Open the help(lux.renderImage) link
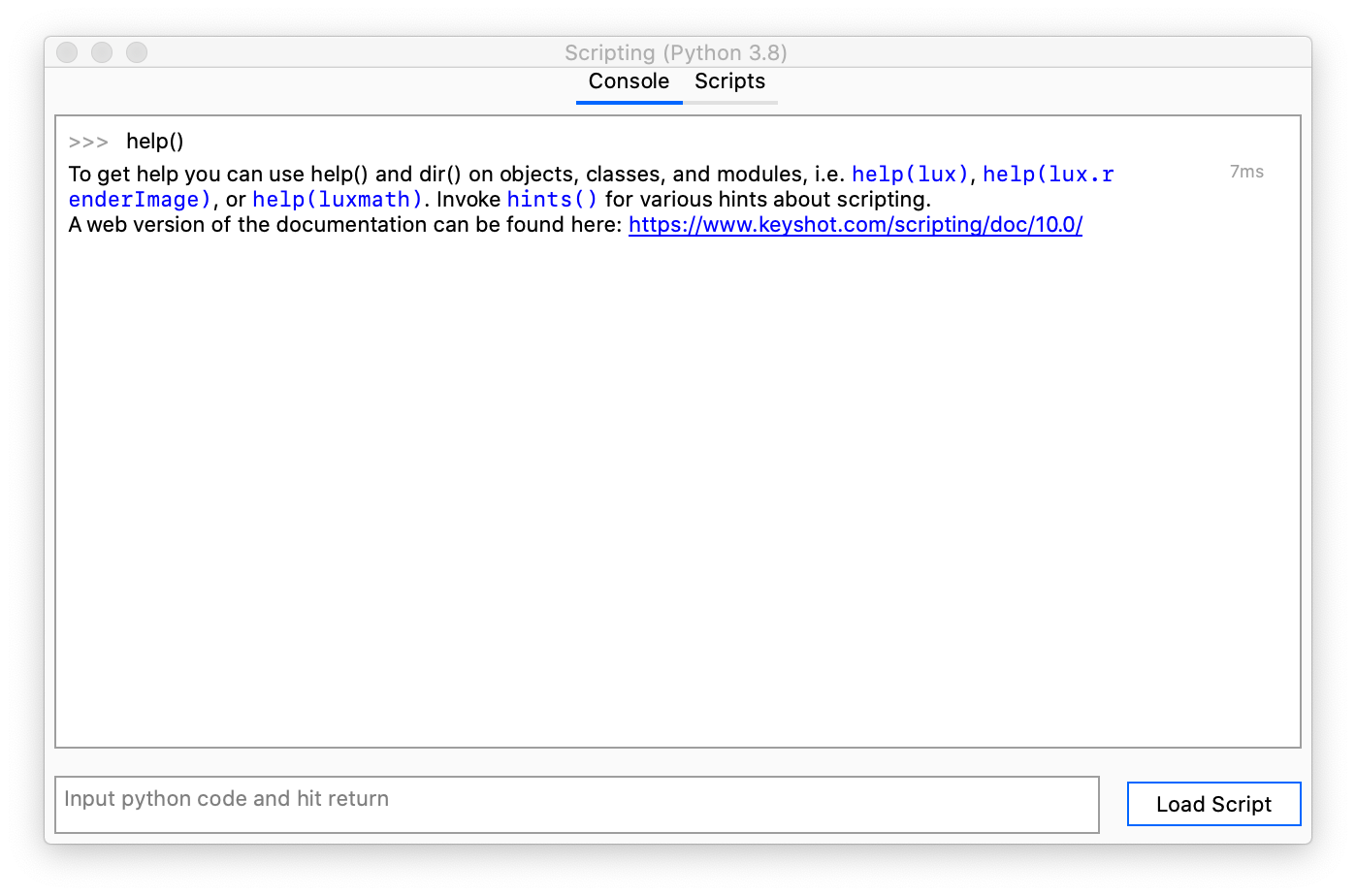1356x896 pixels. coord(1049,174)
